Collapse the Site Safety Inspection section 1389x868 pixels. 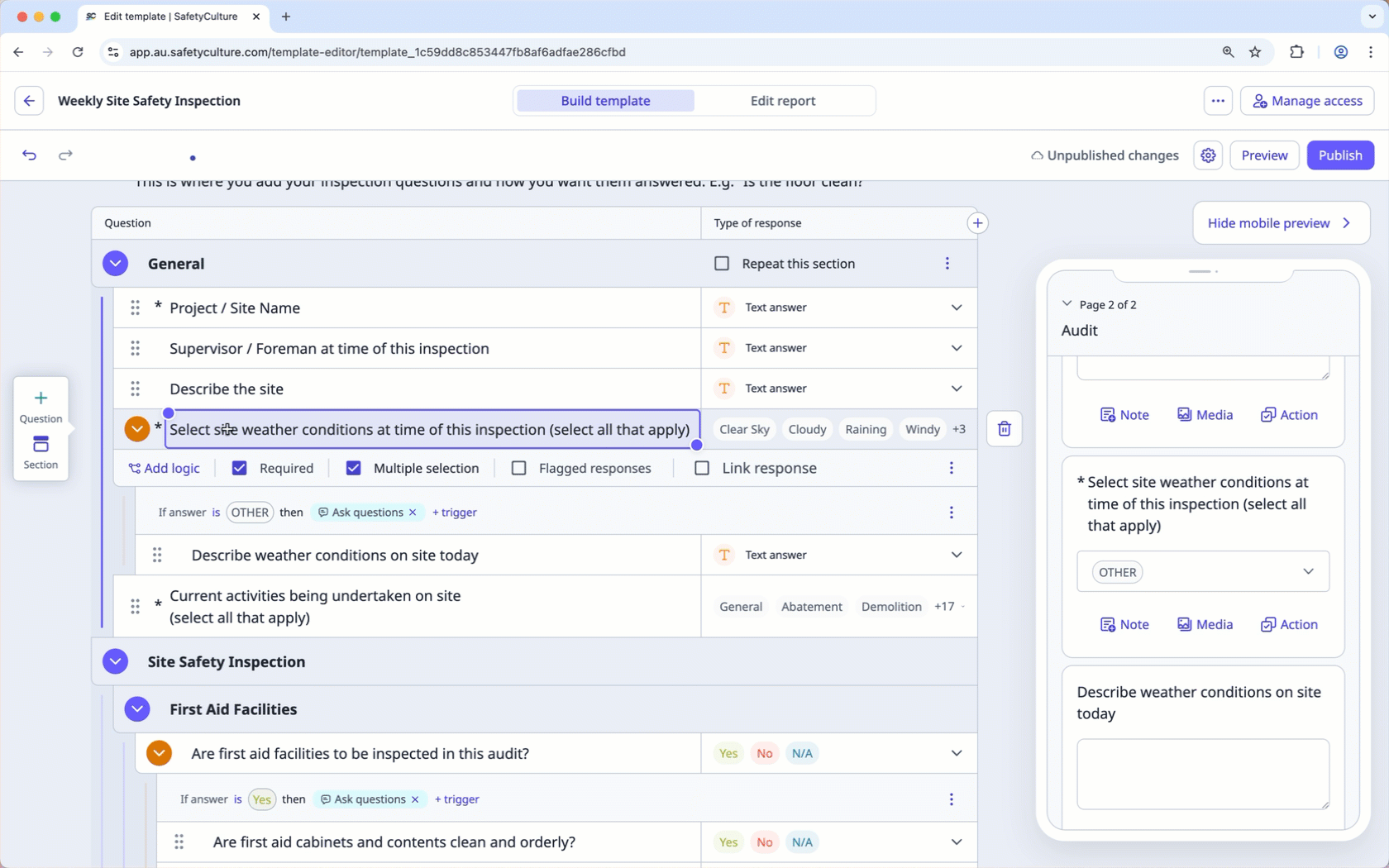point(116,661)
